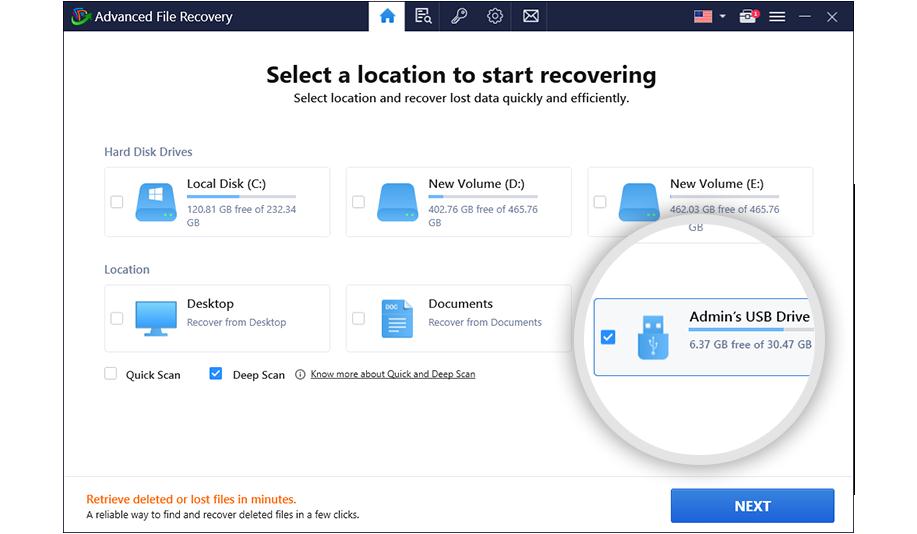The height and width of the screenshot is (534, 917).
Task: Click the Local Disk (C:) usage bar
Action: tap(242, 197)
